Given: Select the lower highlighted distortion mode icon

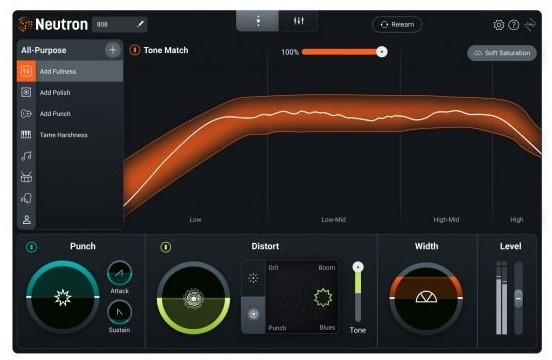Looking at the screenshot, I should coord(253,314).
